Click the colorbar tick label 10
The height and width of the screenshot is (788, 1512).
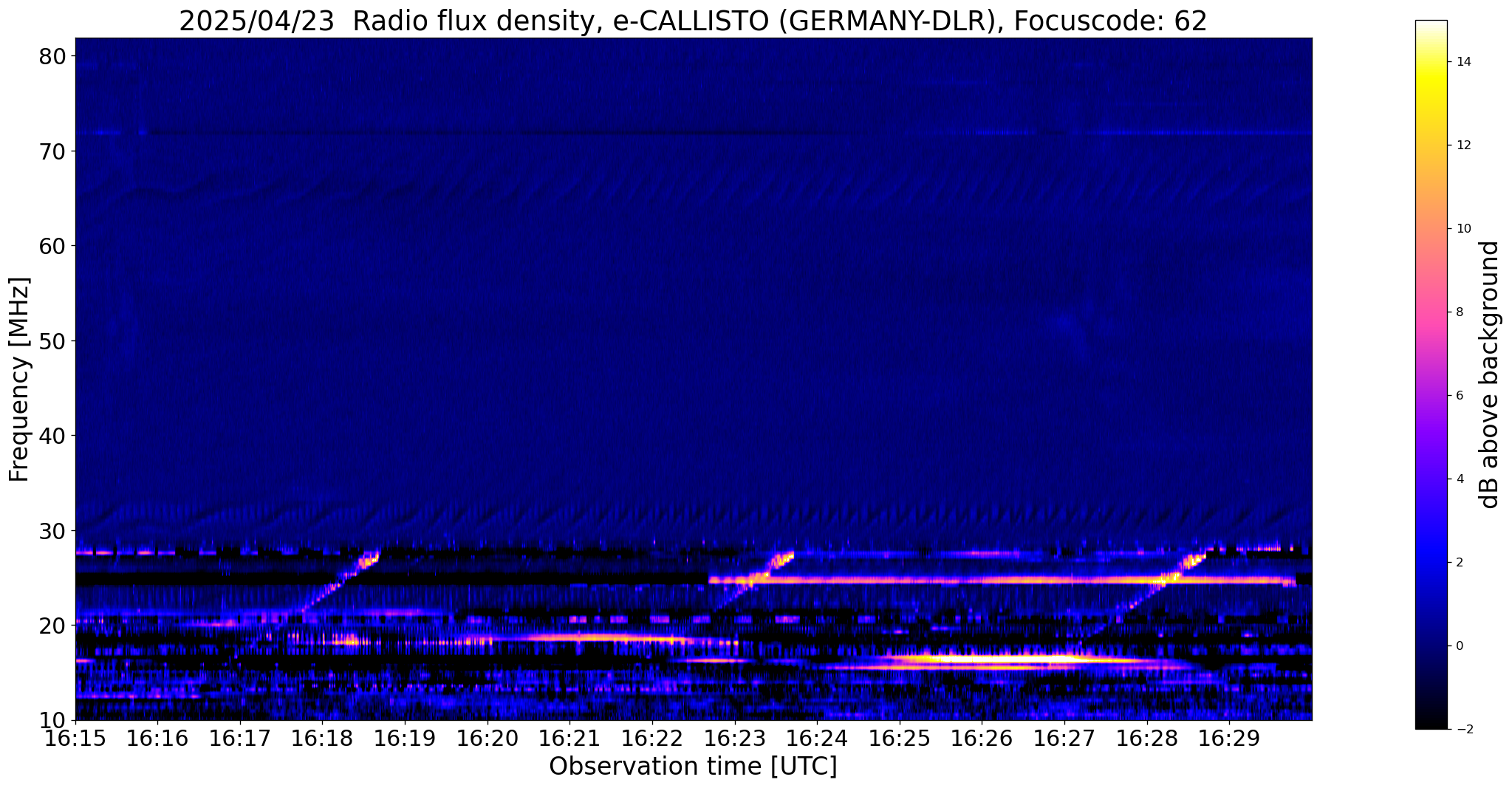coord(1463,229)
